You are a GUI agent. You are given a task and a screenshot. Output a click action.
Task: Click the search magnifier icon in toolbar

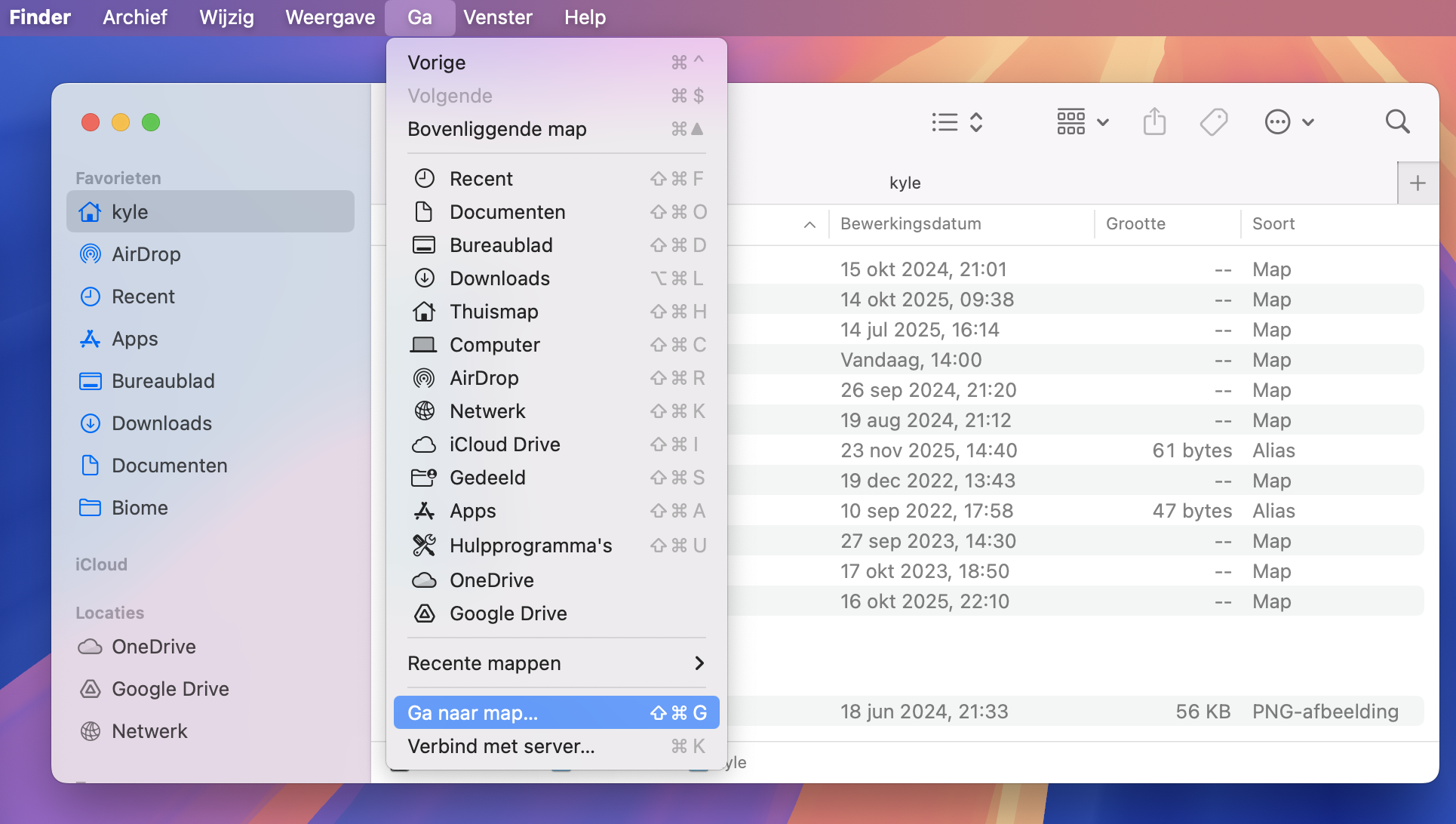(1397, 121)
